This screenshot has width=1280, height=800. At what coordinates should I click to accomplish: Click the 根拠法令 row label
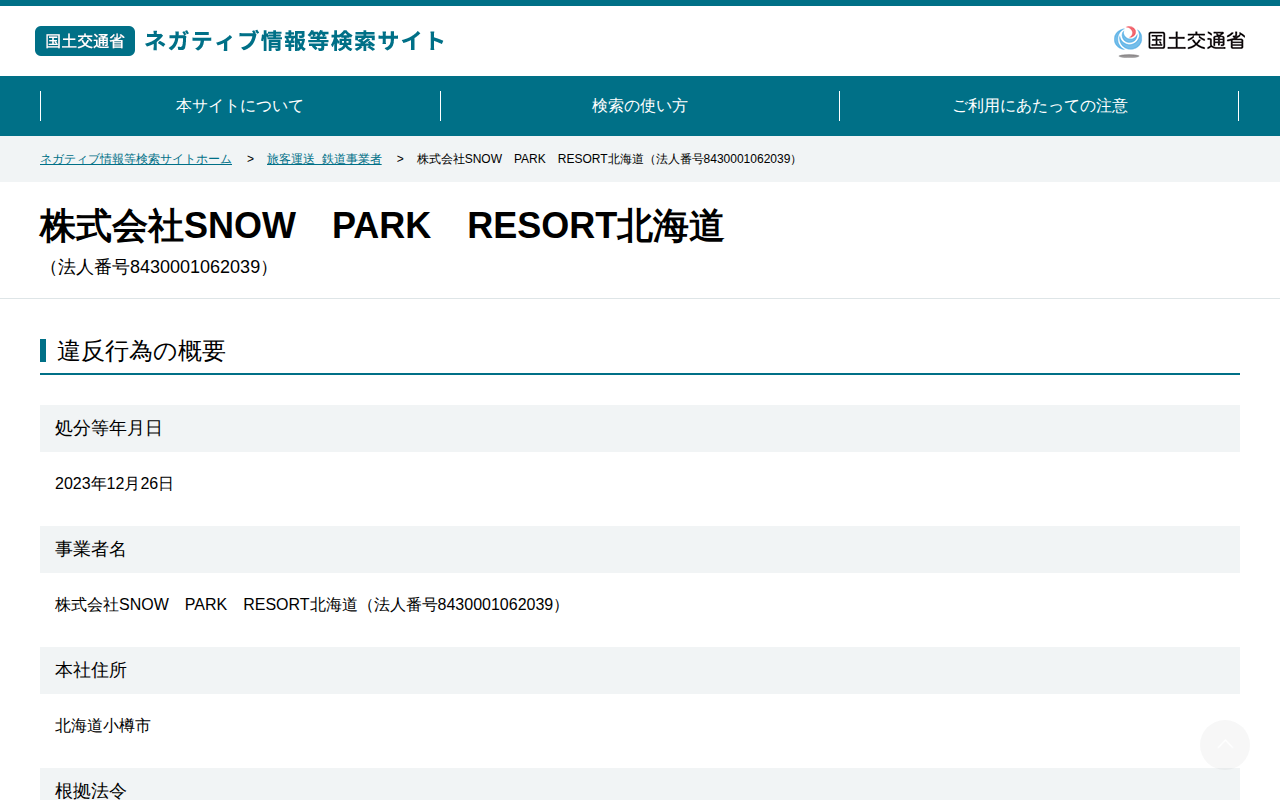click(91, 790)
